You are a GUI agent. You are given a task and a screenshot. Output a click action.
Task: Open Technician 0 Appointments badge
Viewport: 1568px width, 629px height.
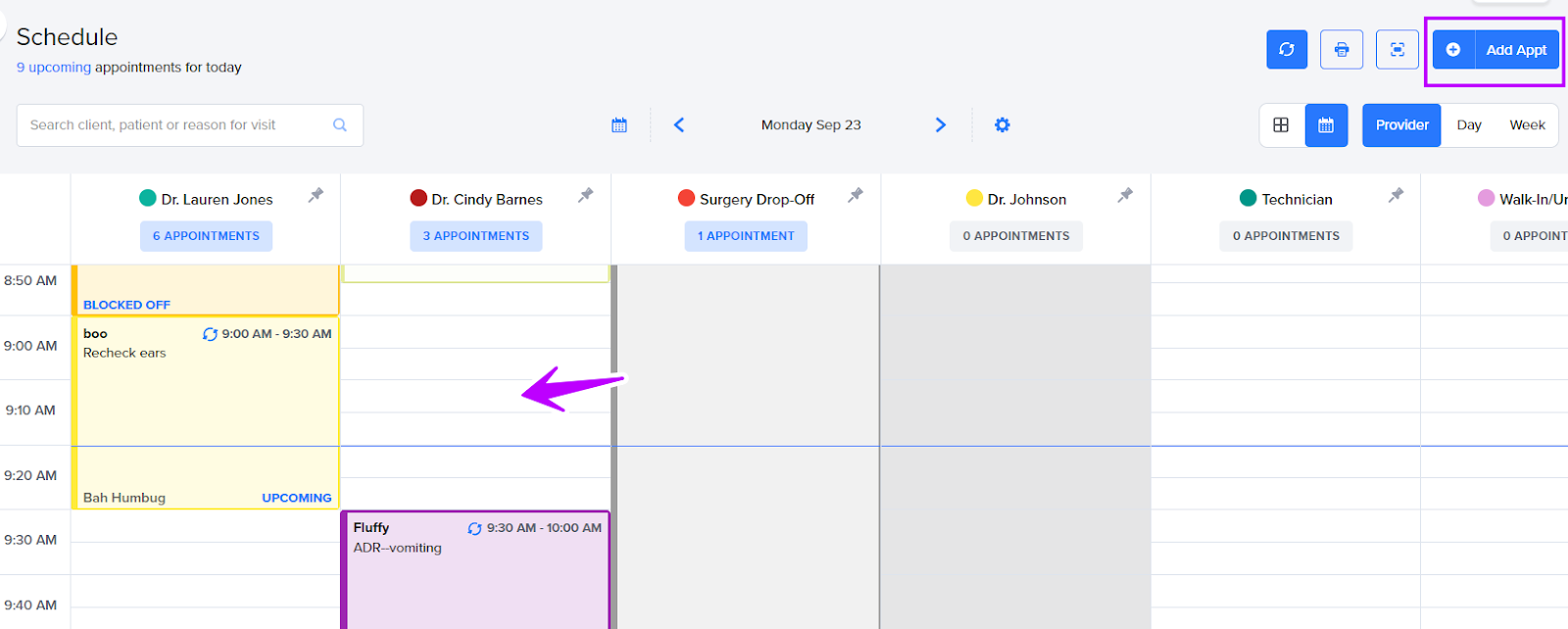1286,236
